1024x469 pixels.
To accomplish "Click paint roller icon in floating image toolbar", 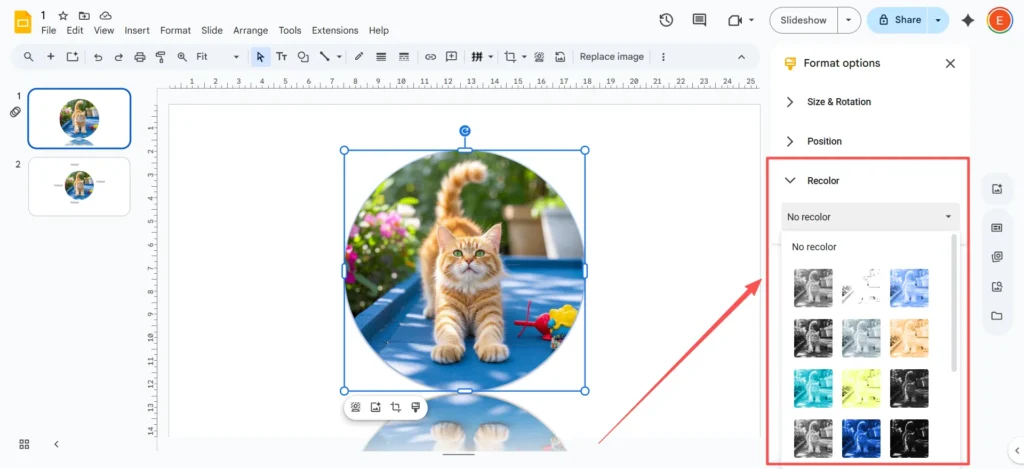I will (415, 407).
